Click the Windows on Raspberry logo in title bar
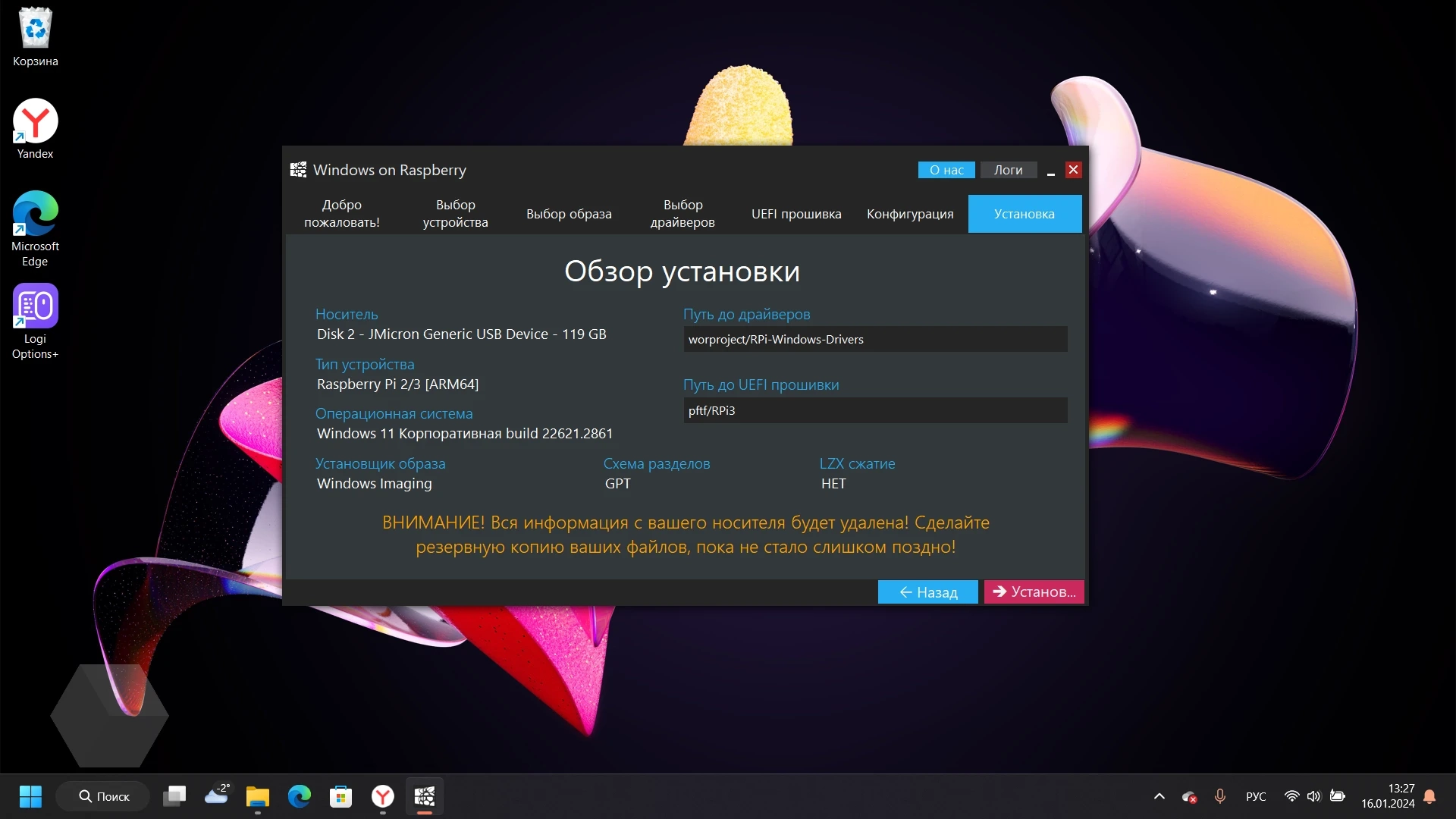The width and height of the screenshot is (1456, 819). click(x=299, y=170)
